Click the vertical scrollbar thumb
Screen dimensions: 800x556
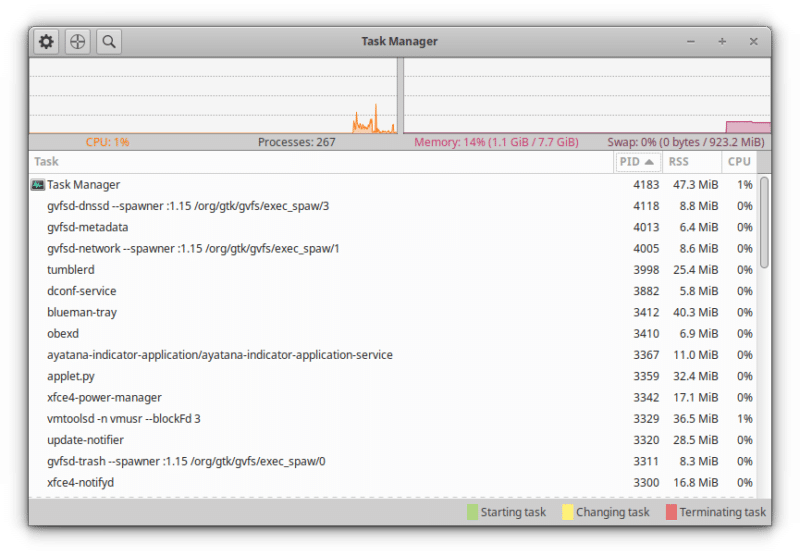(x=764, y=222)
